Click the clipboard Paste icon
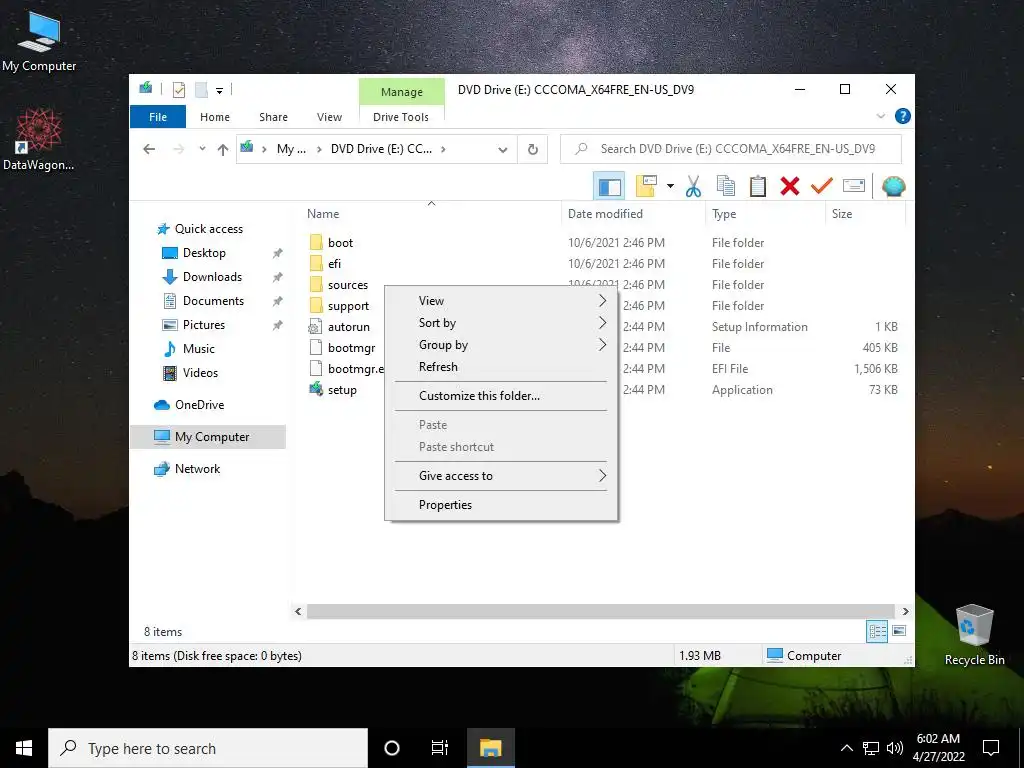Image resolution: width=1024 pixels, height=768 pixels. pyautogui.click(x=758, y=187)
